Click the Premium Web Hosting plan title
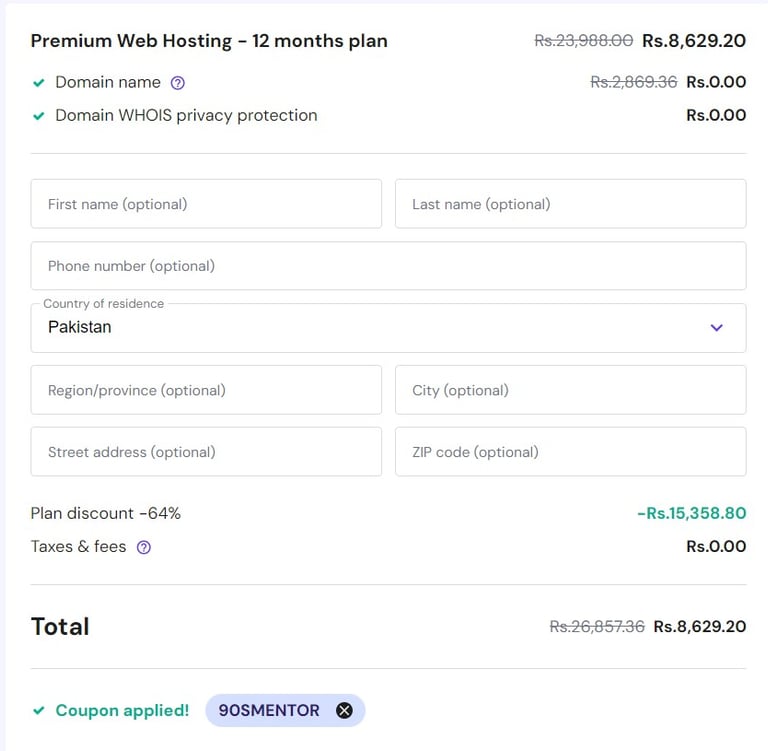The width and height of the screenshot is (768, 751). (209, 41)
